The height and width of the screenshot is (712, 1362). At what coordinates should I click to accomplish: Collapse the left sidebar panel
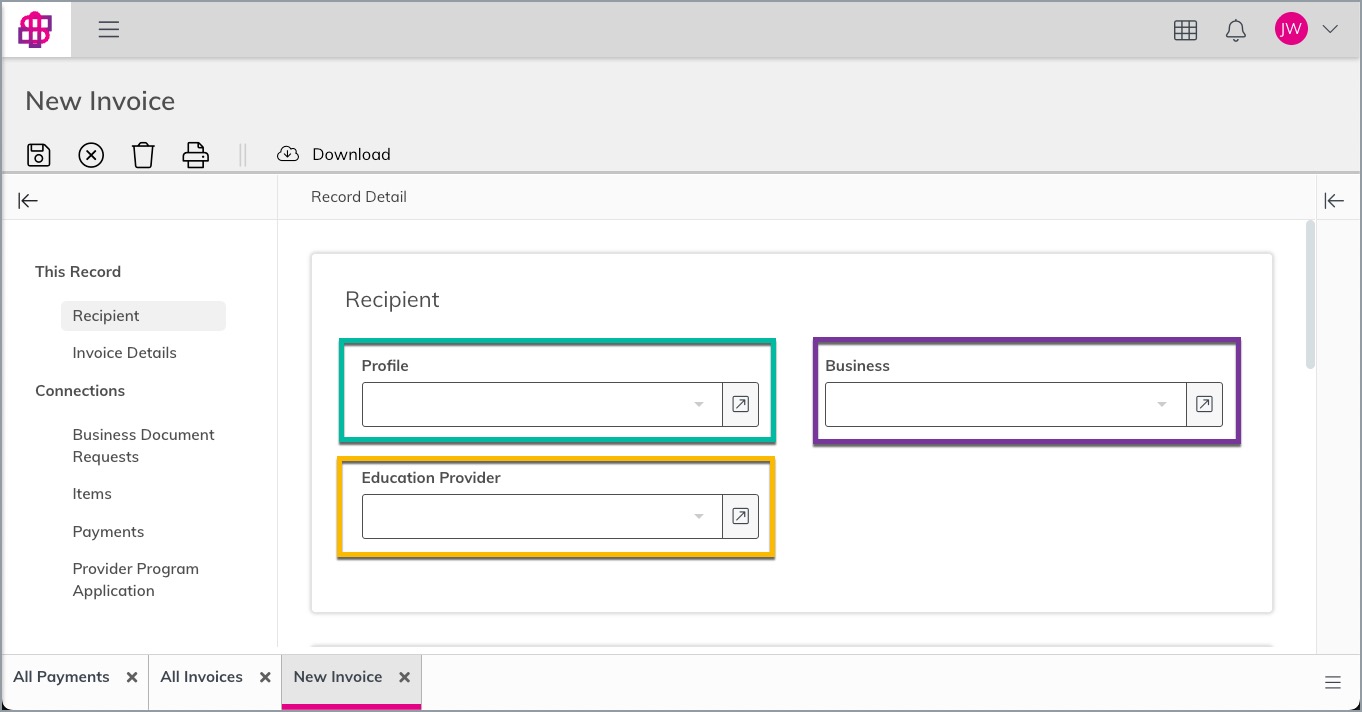[28, 201]
